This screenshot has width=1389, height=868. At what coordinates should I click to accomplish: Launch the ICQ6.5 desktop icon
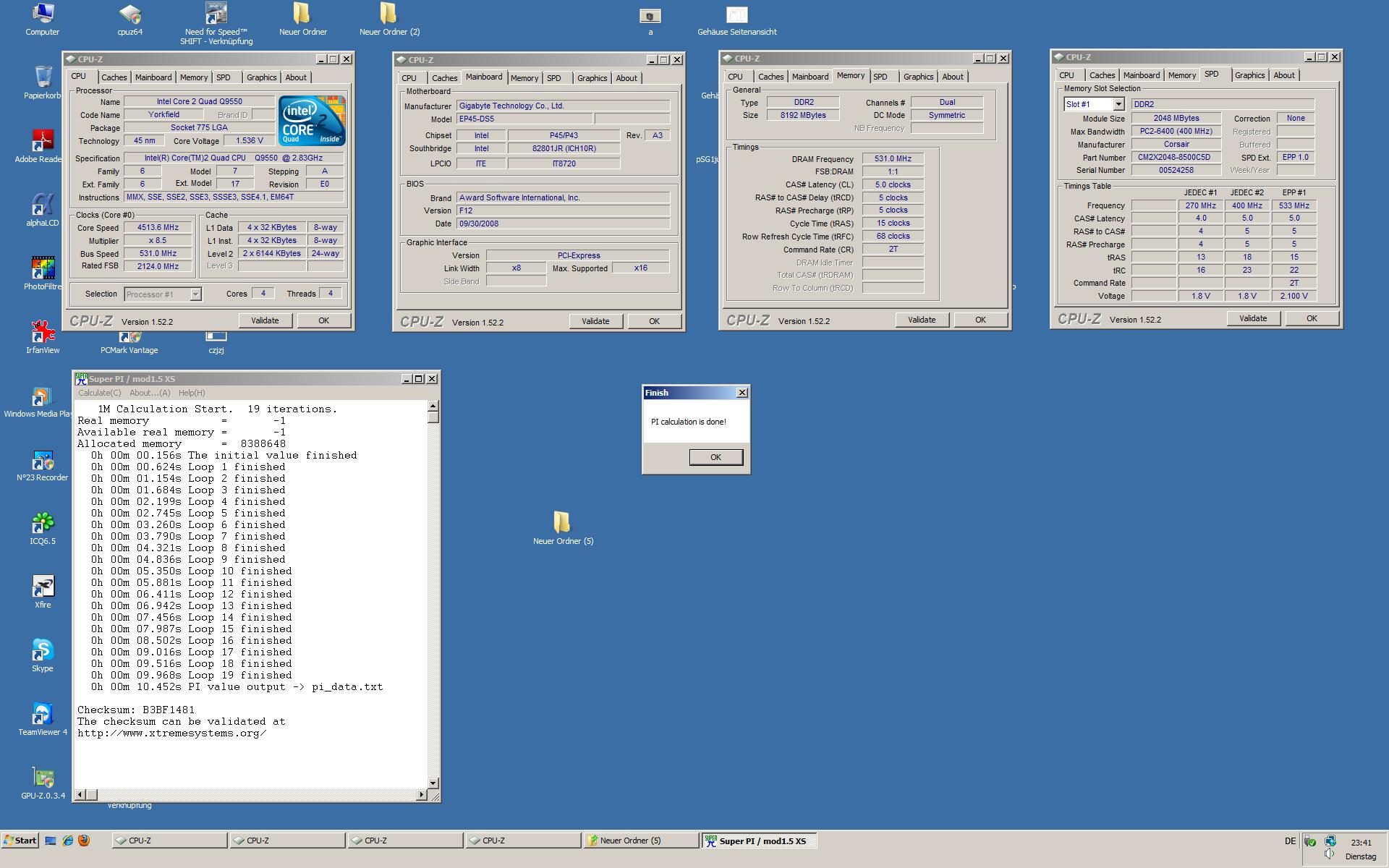click(43, 528)
